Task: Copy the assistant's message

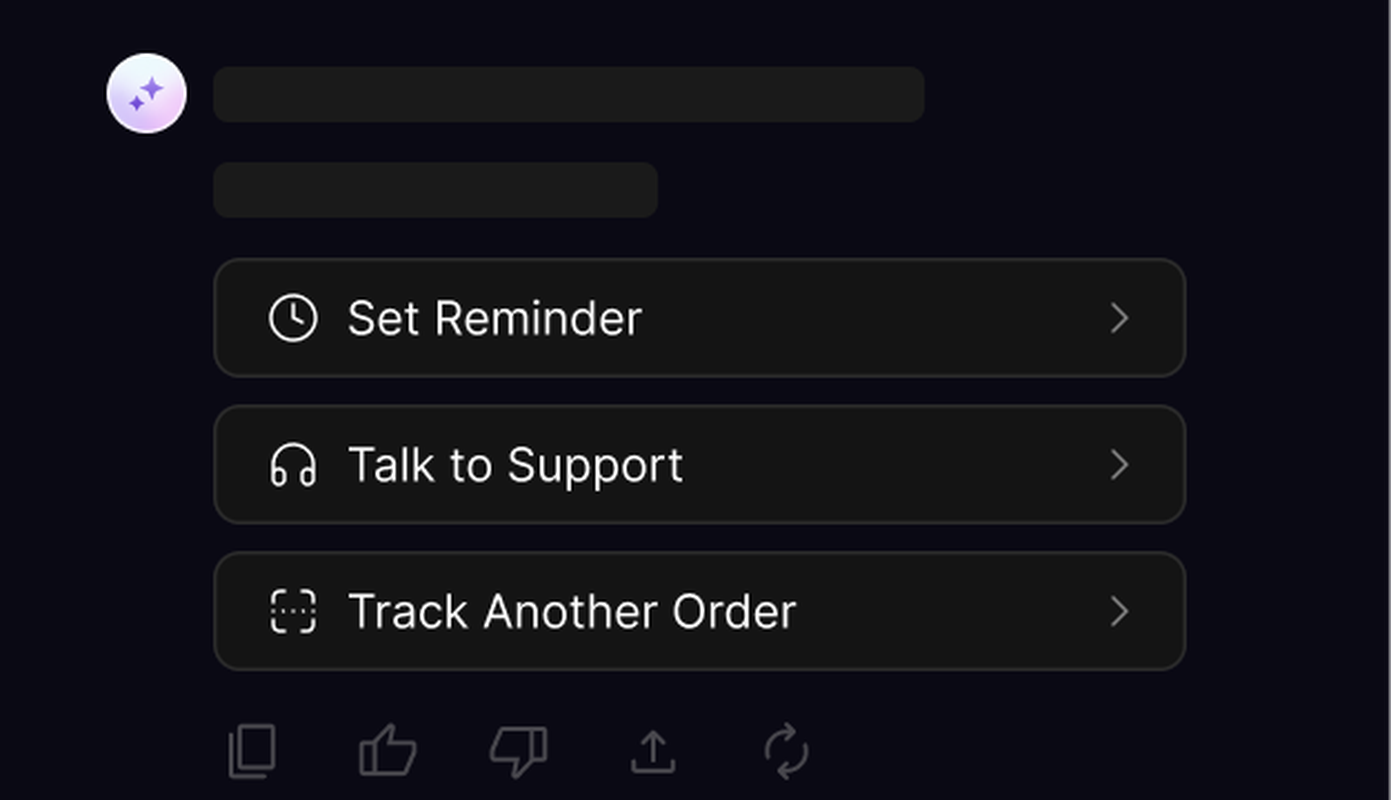Action: (252, 751)
